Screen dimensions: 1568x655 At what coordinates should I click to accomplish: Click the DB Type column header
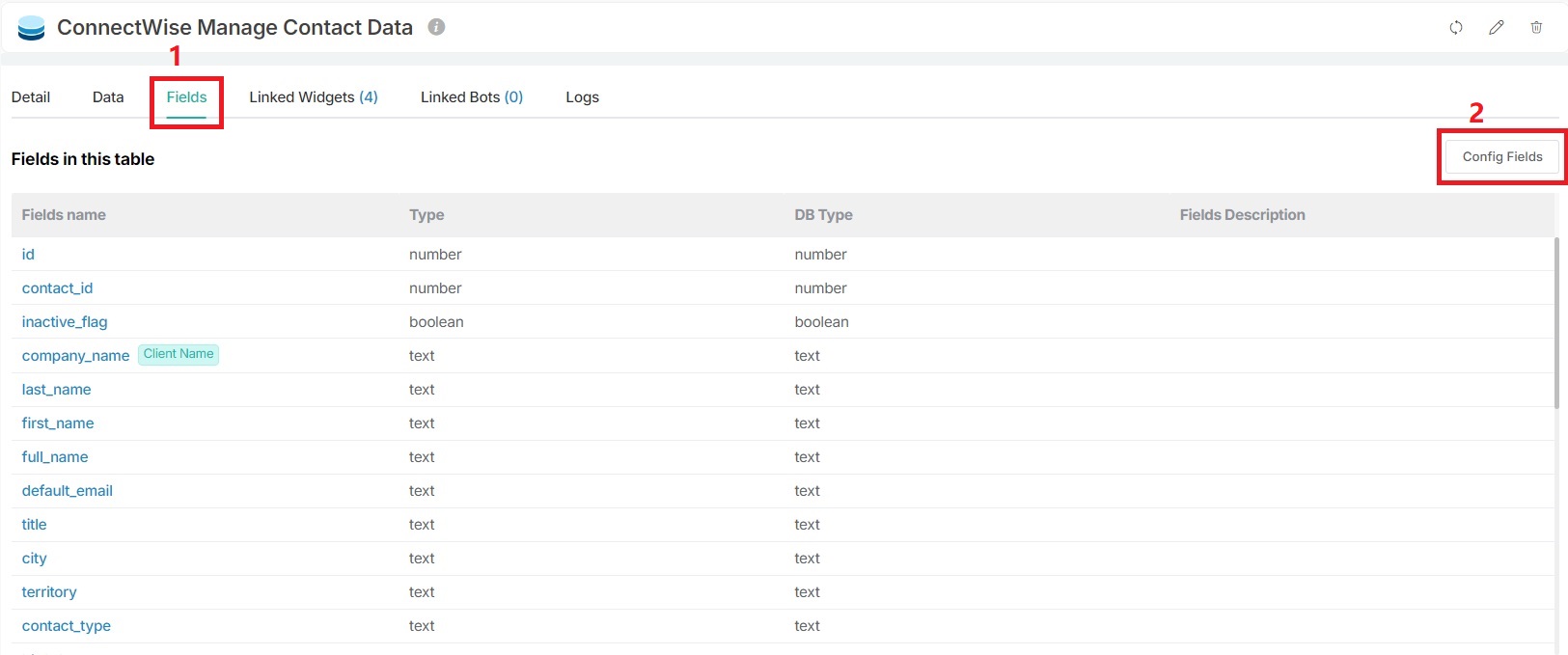823,215
